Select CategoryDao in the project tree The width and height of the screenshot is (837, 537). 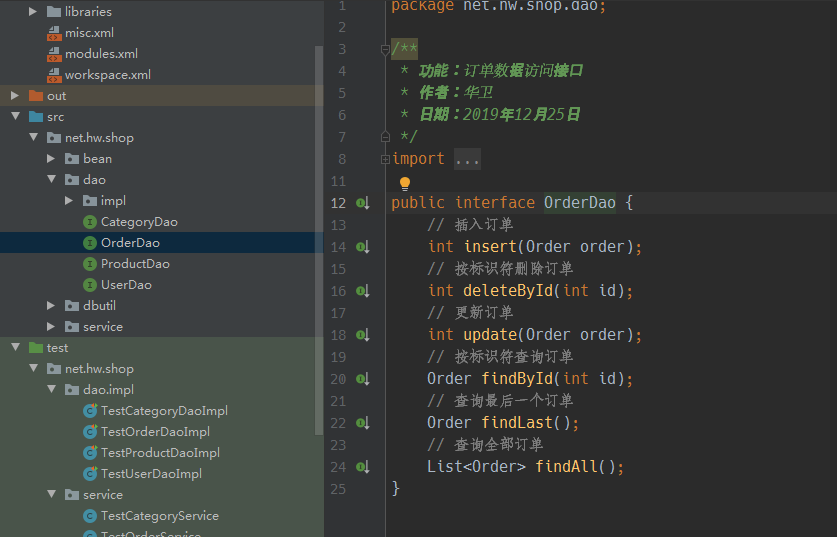tap(139, 222)
